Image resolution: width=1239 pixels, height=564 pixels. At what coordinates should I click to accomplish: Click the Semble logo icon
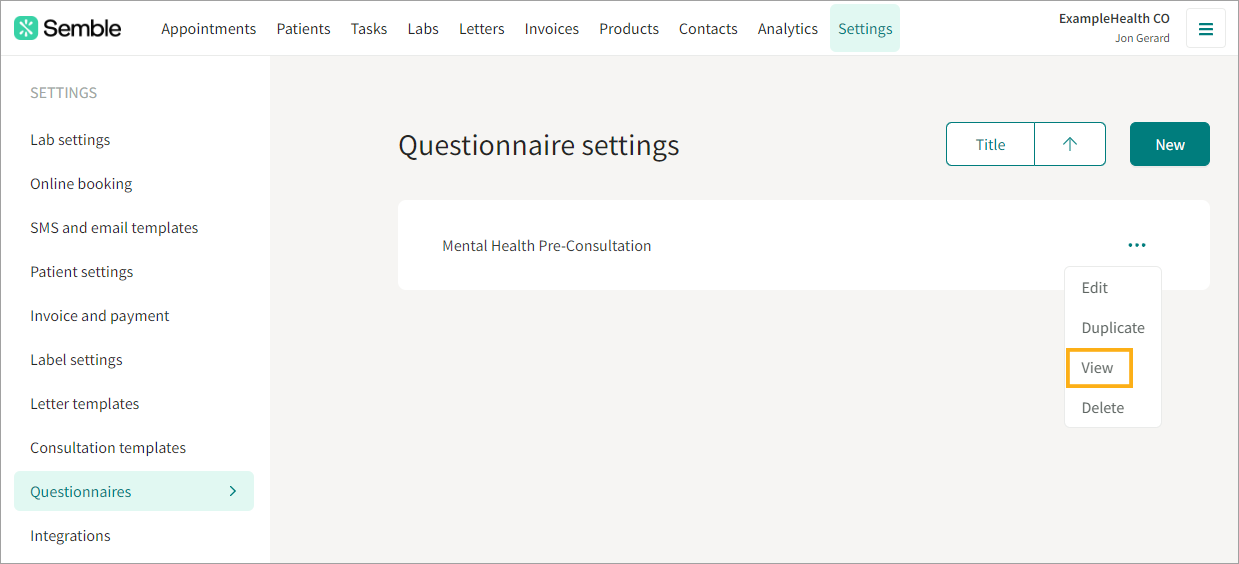pos(26,28)
